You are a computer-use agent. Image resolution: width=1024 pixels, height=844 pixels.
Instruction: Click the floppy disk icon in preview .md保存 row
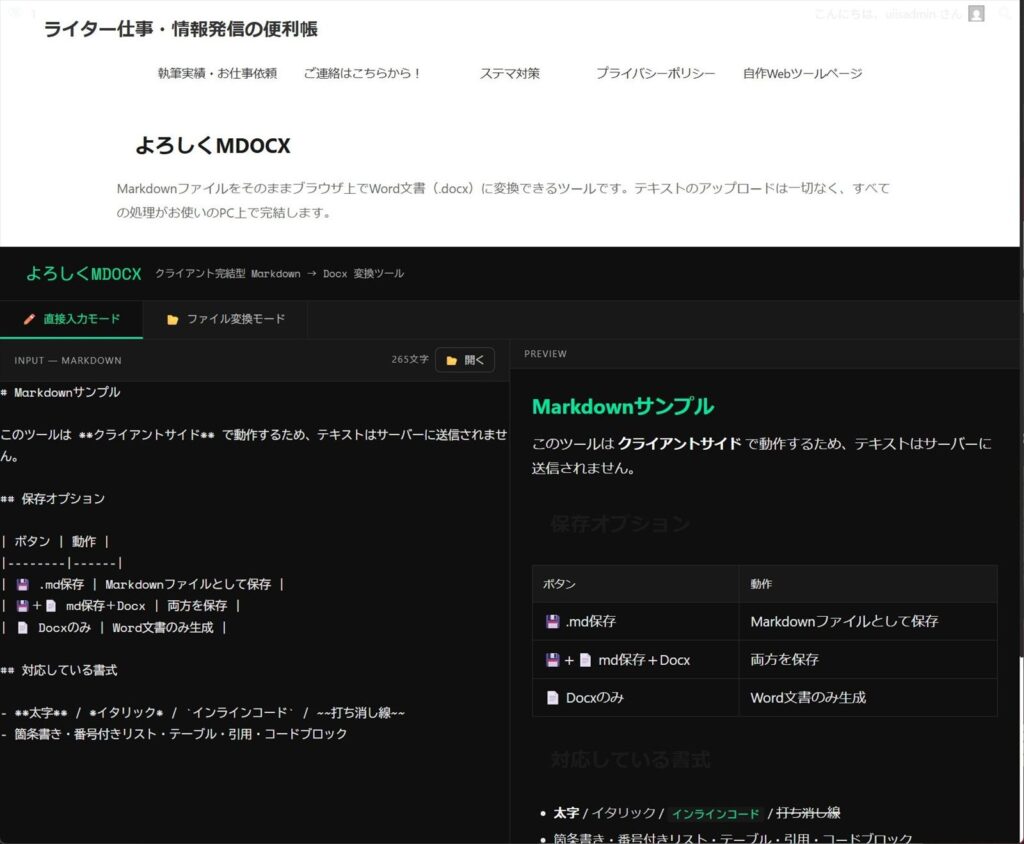pyautogui.click(x=552, y=621)
